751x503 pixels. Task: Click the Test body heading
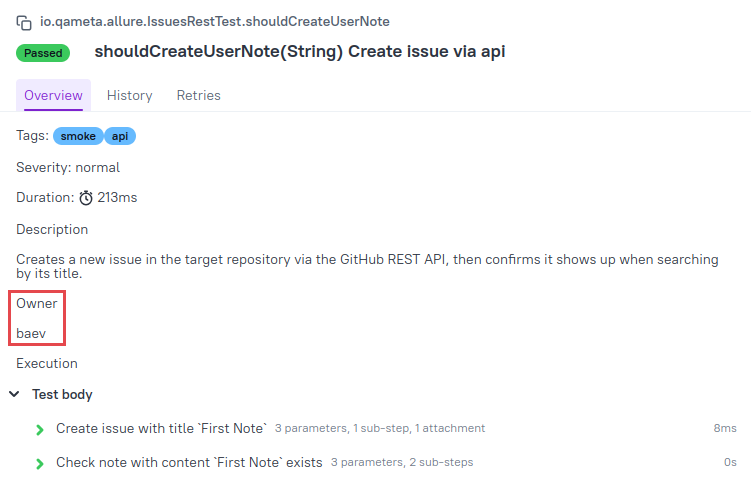pos(62,394)
